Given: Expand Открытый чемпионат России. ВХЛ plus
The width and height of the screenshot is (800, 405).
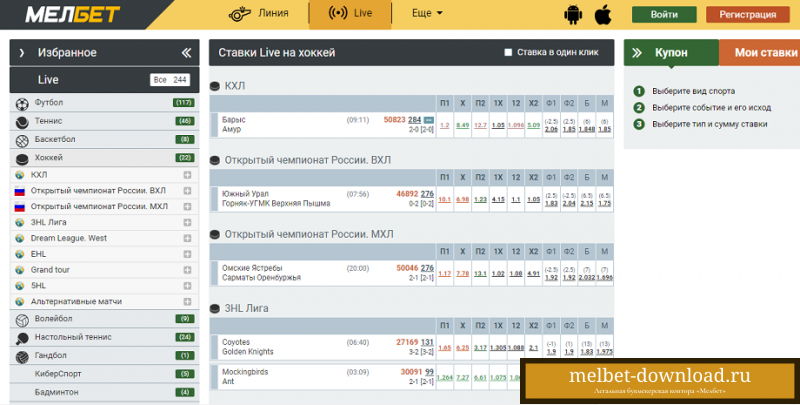Looking at the screenshot, I should click(187, 191).
